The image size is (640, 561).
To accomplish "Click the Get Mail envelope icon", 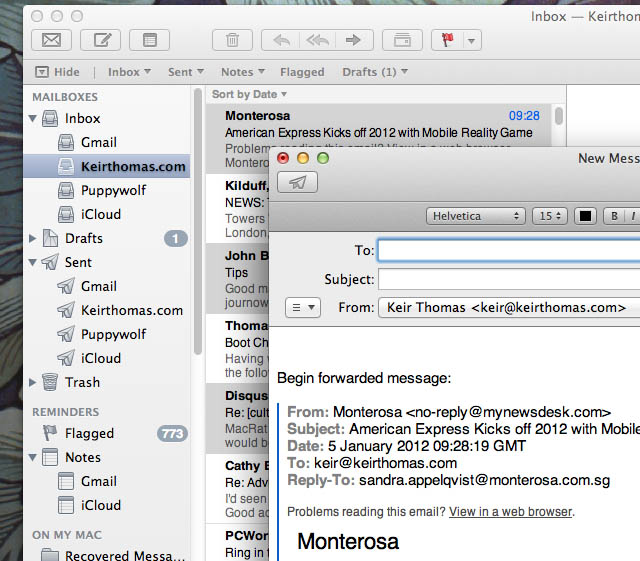I will (51, 40).
